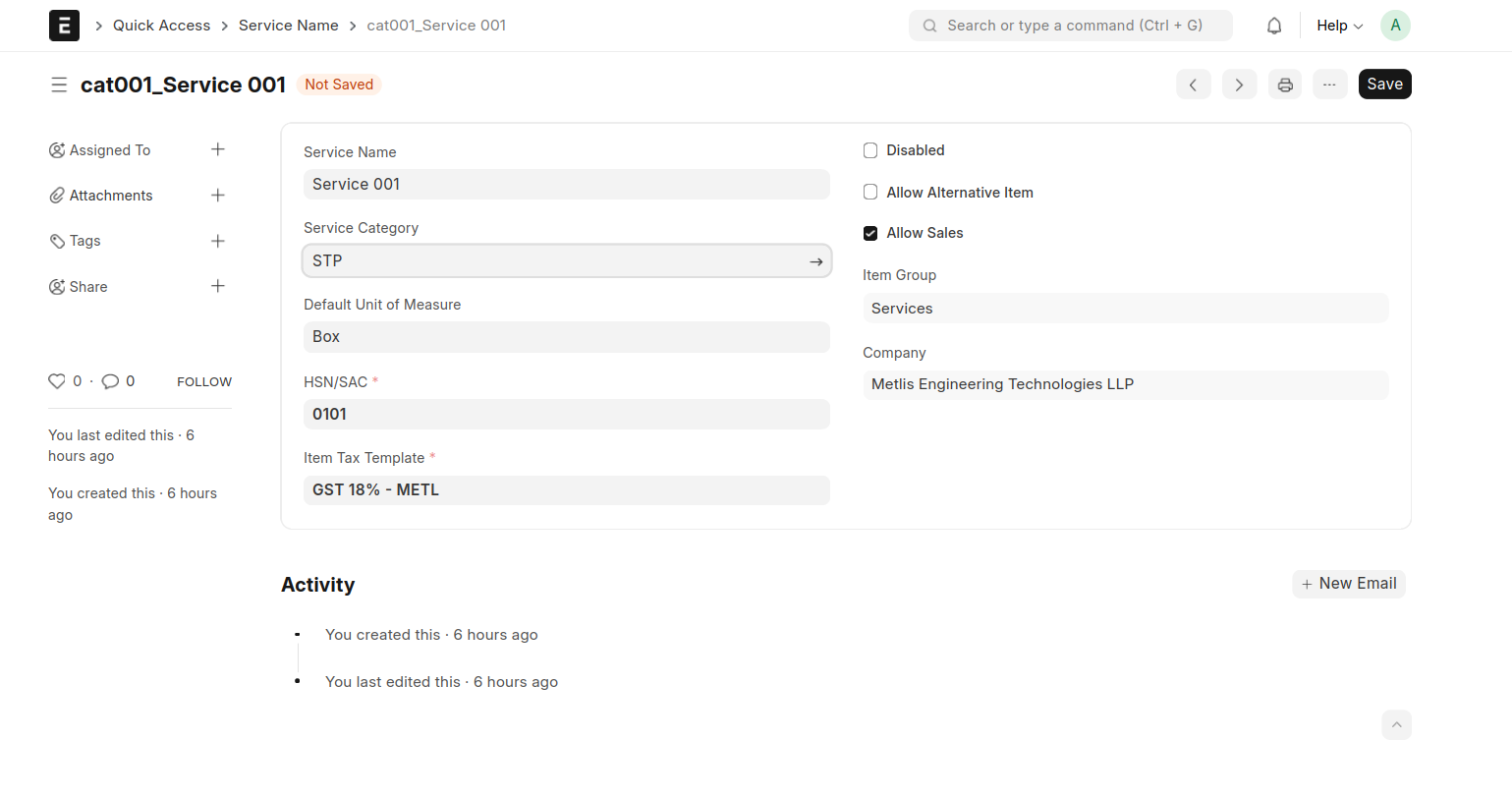Image resolution: width=1512 pixels, height=799 pixels.
Task: Go to previous record arrow
Action: click(1193, 85)
